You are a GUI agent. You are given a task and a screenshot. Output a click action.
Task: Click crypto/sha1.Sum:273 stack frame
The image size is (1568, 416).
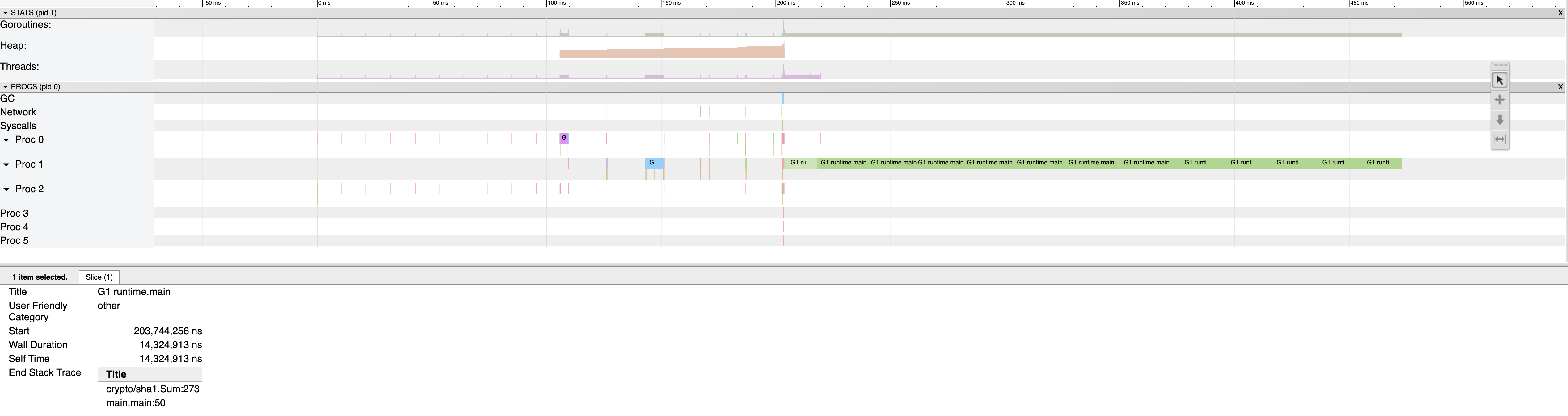(x=153, y=389)
